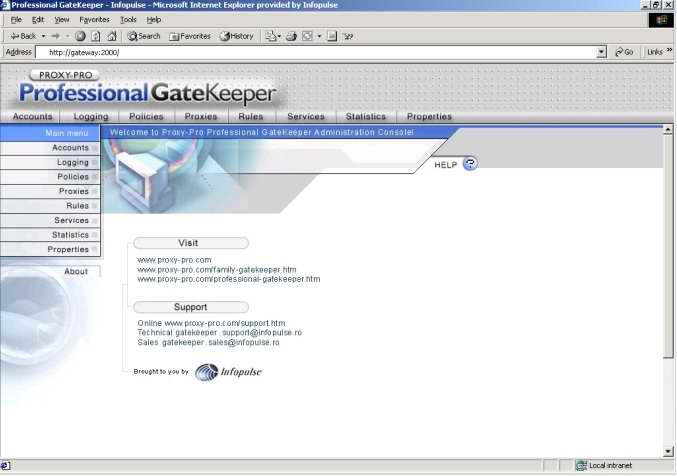This screenshot has height=476, width=677.
Task: Expand the address bar dropdown
Action: tap(601, 52)
